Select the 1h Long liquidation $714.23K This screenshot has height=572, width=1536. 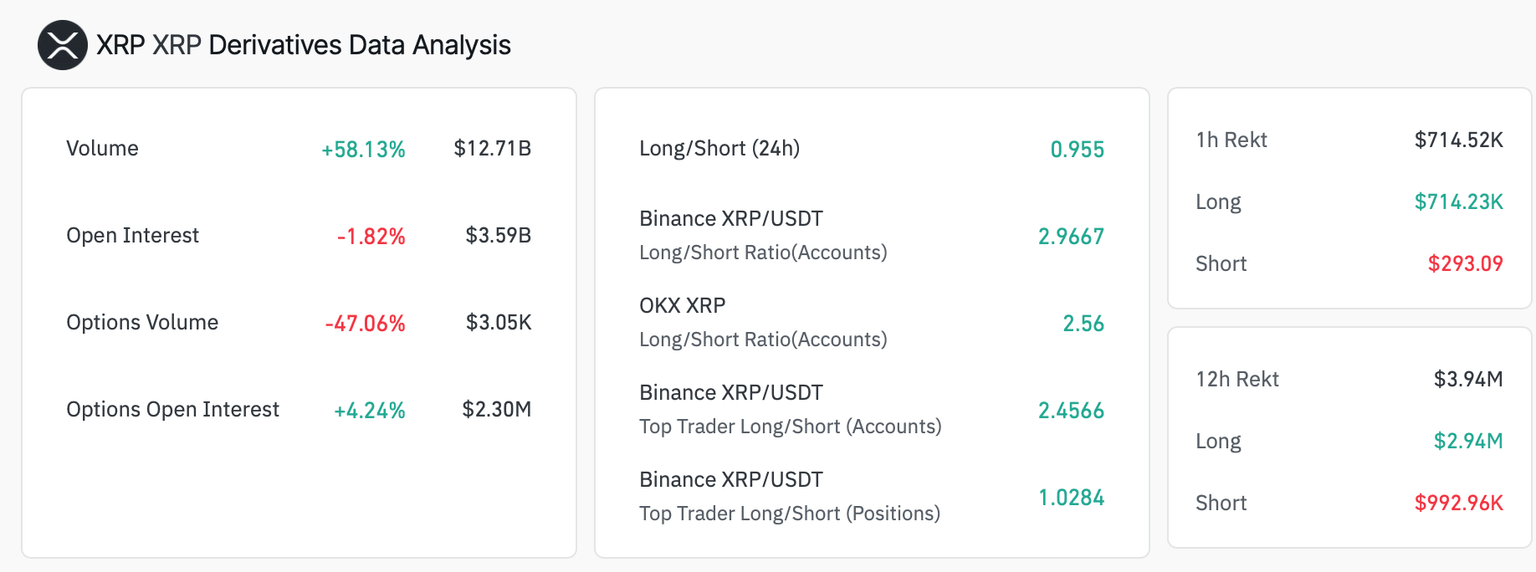pyautogui.click(x=1458, y=202)
